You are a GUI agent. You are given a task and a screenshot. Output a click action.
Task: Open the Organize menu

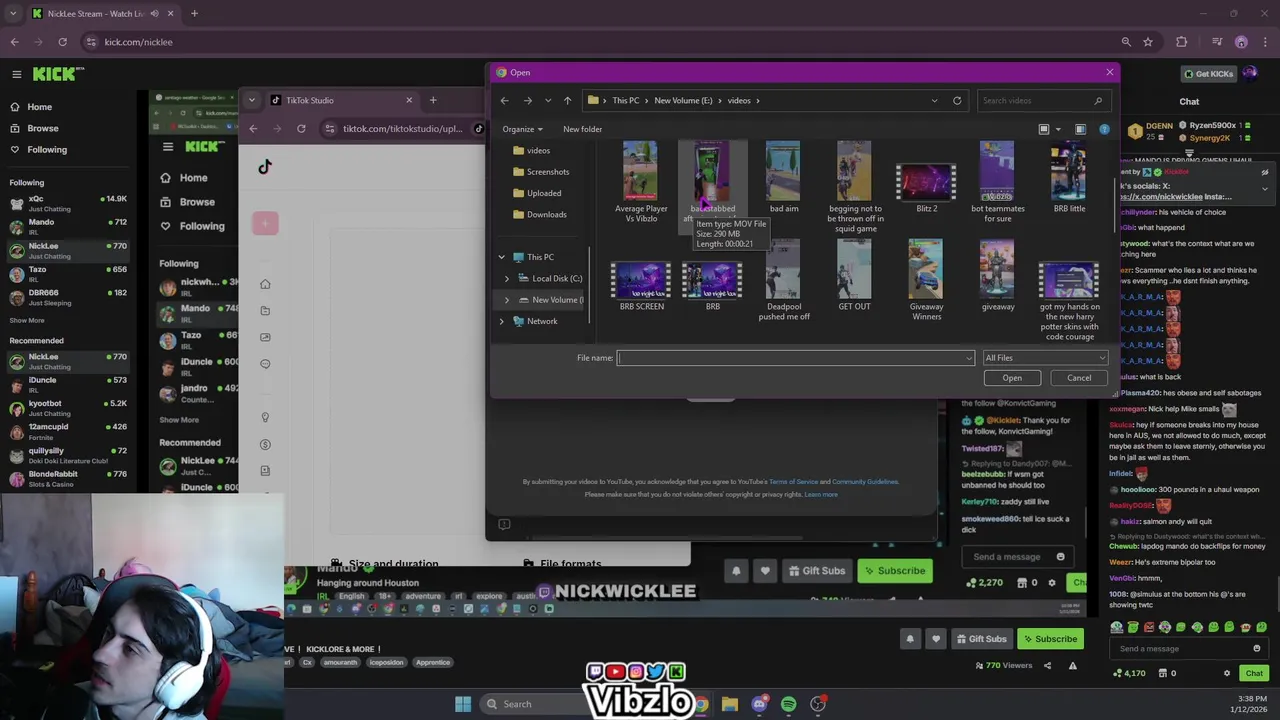pyautogui.click(x=522, y=129)
